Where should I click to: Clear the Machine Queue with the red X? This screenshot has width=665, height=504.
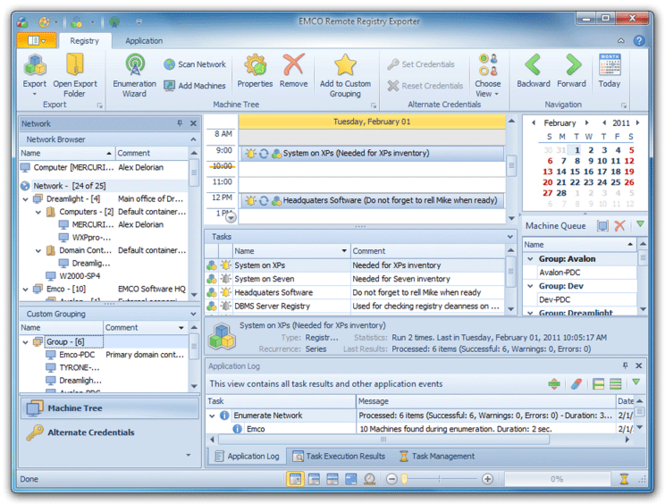click(x=620, y=226)
